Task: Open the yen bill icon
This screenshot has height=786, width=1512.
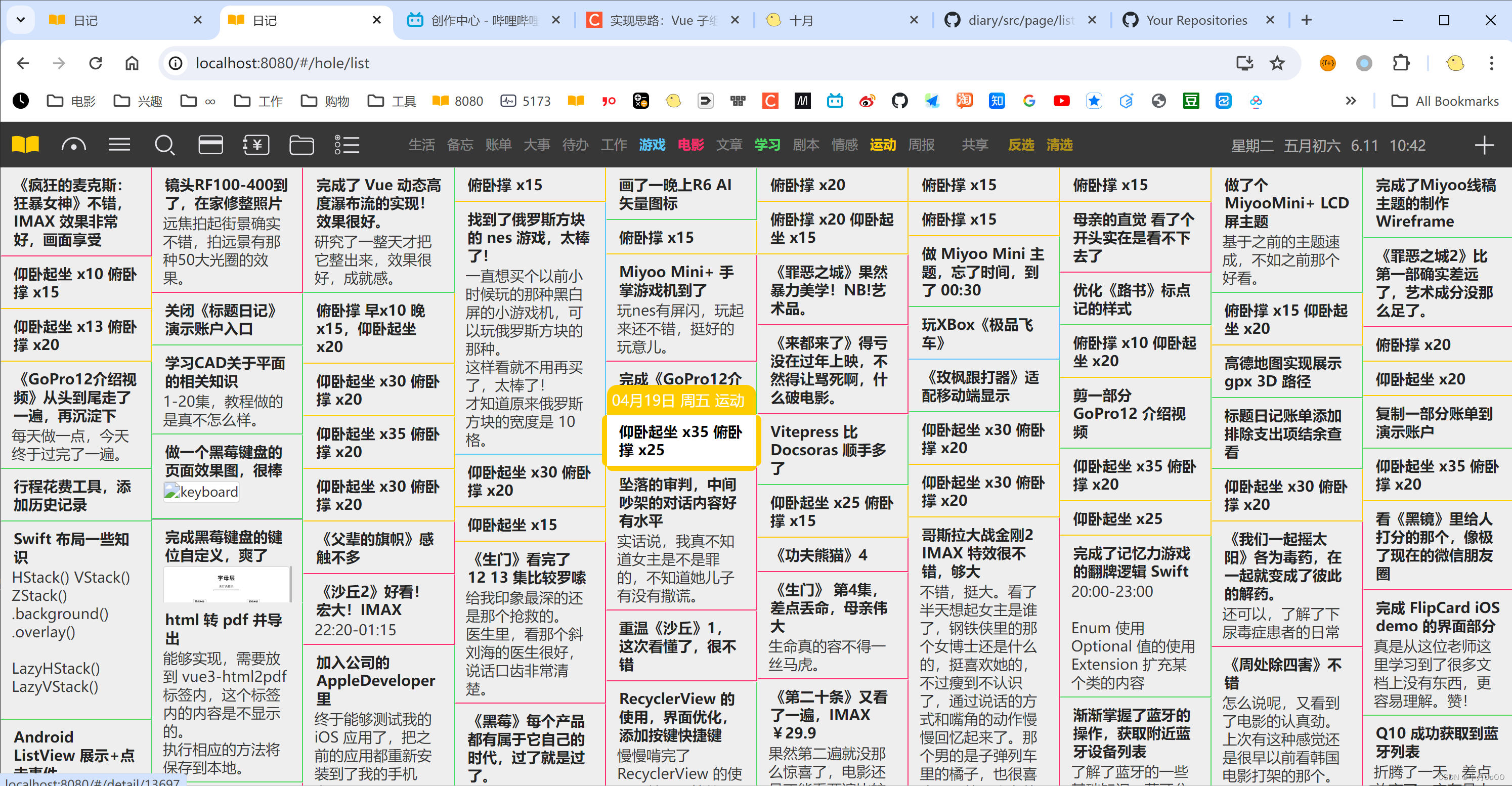Action: (x=256, y=144)
